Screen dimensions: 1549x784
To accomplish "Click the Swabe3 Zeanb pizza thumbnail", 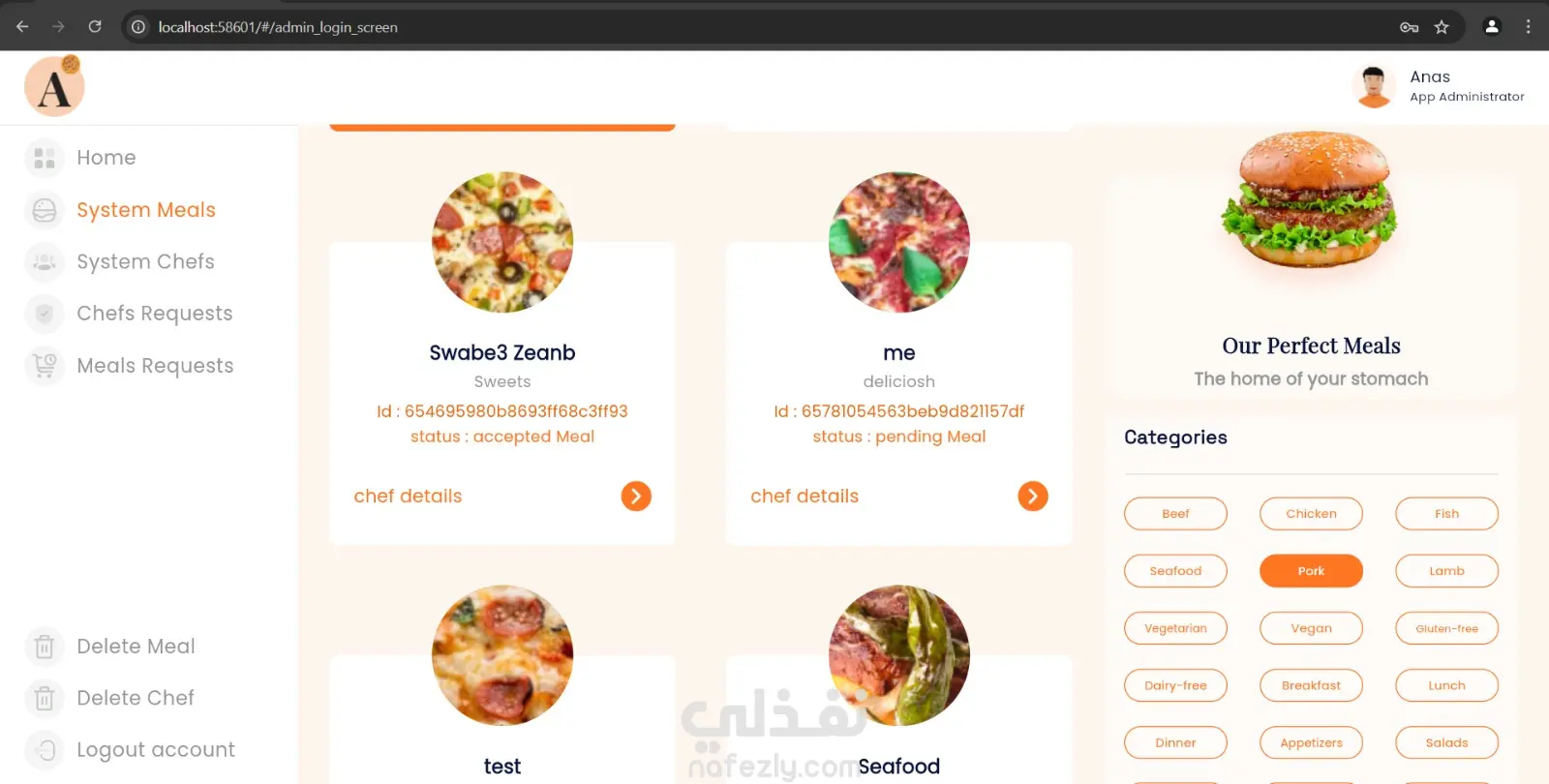I will coord(502,242).
